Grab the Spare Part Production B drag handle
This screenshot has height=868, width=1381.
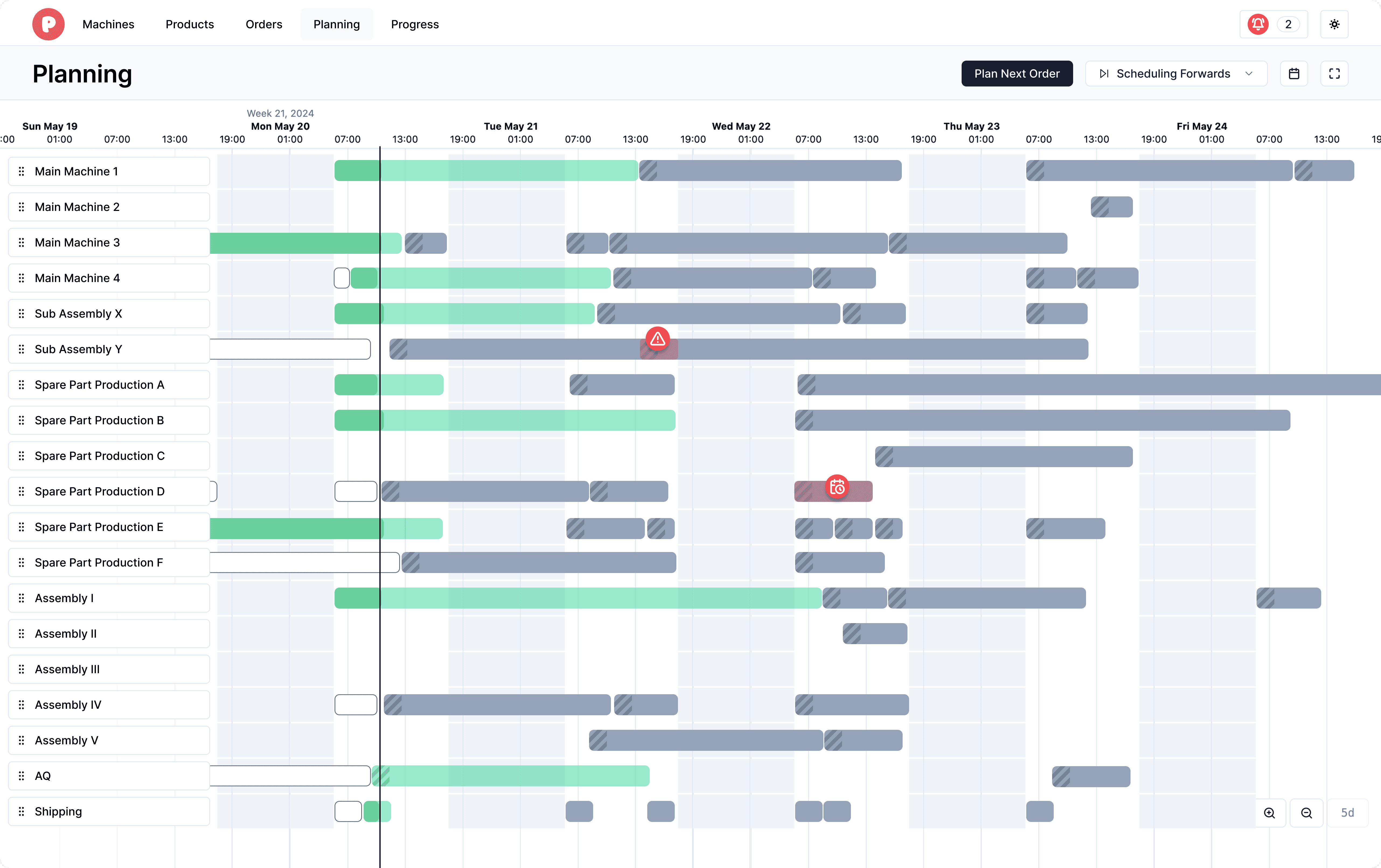pos(22,421)
